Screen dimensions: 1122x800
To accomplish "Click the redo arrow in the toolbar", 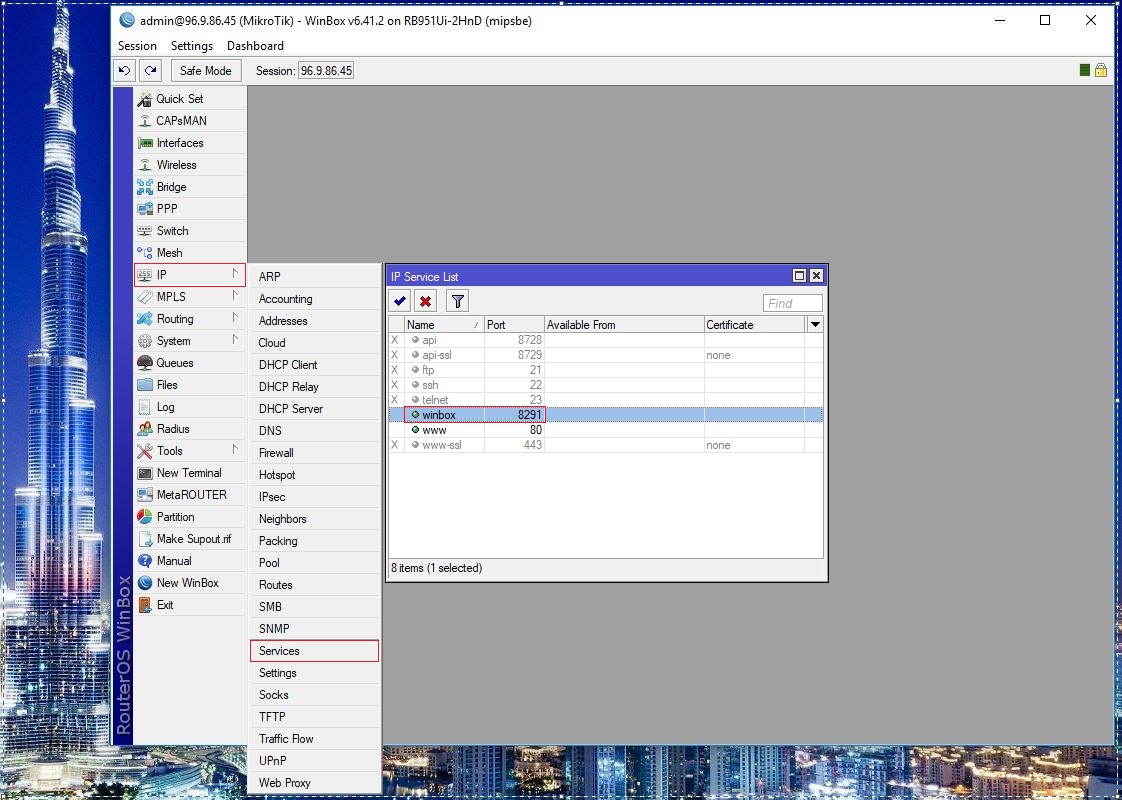I will 150,70.
